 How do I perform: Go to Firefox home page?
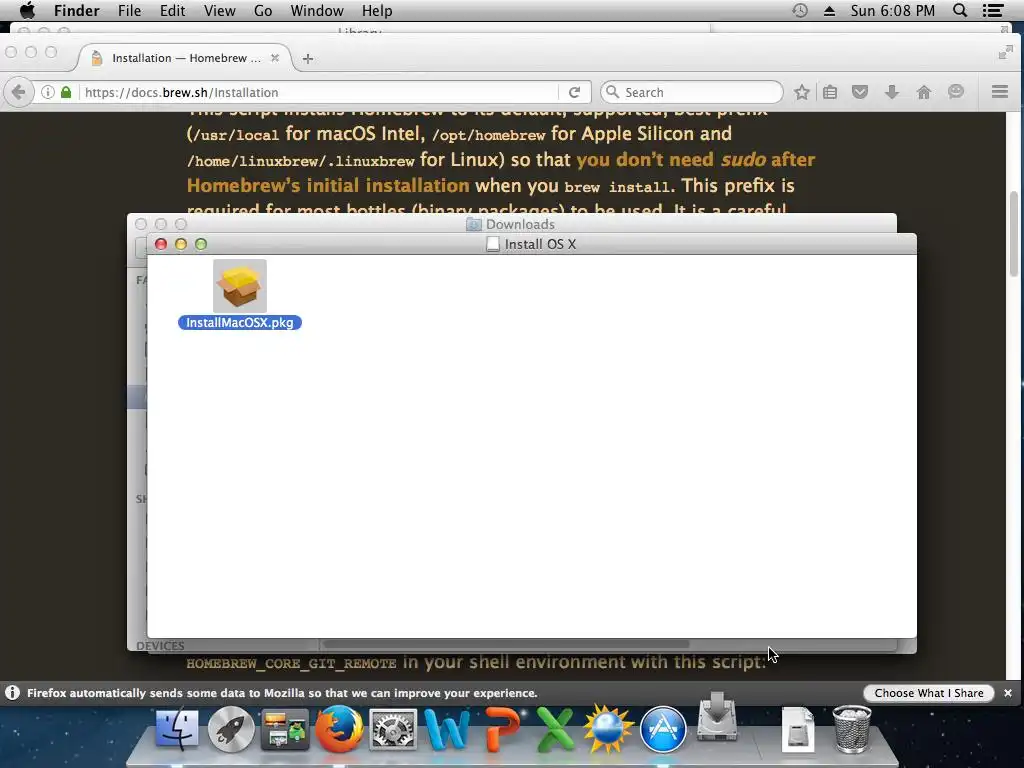click(923, 92)
